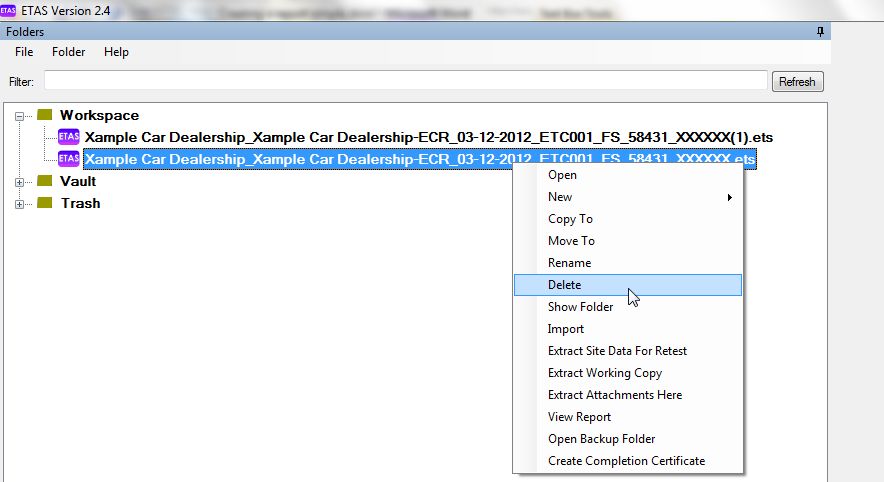Focus the Filter input field

(x=406, y=80)
